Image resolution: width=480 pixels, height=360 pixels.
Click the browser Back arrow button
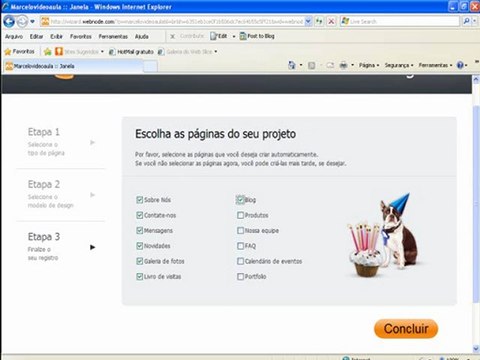tap(9, 21)
